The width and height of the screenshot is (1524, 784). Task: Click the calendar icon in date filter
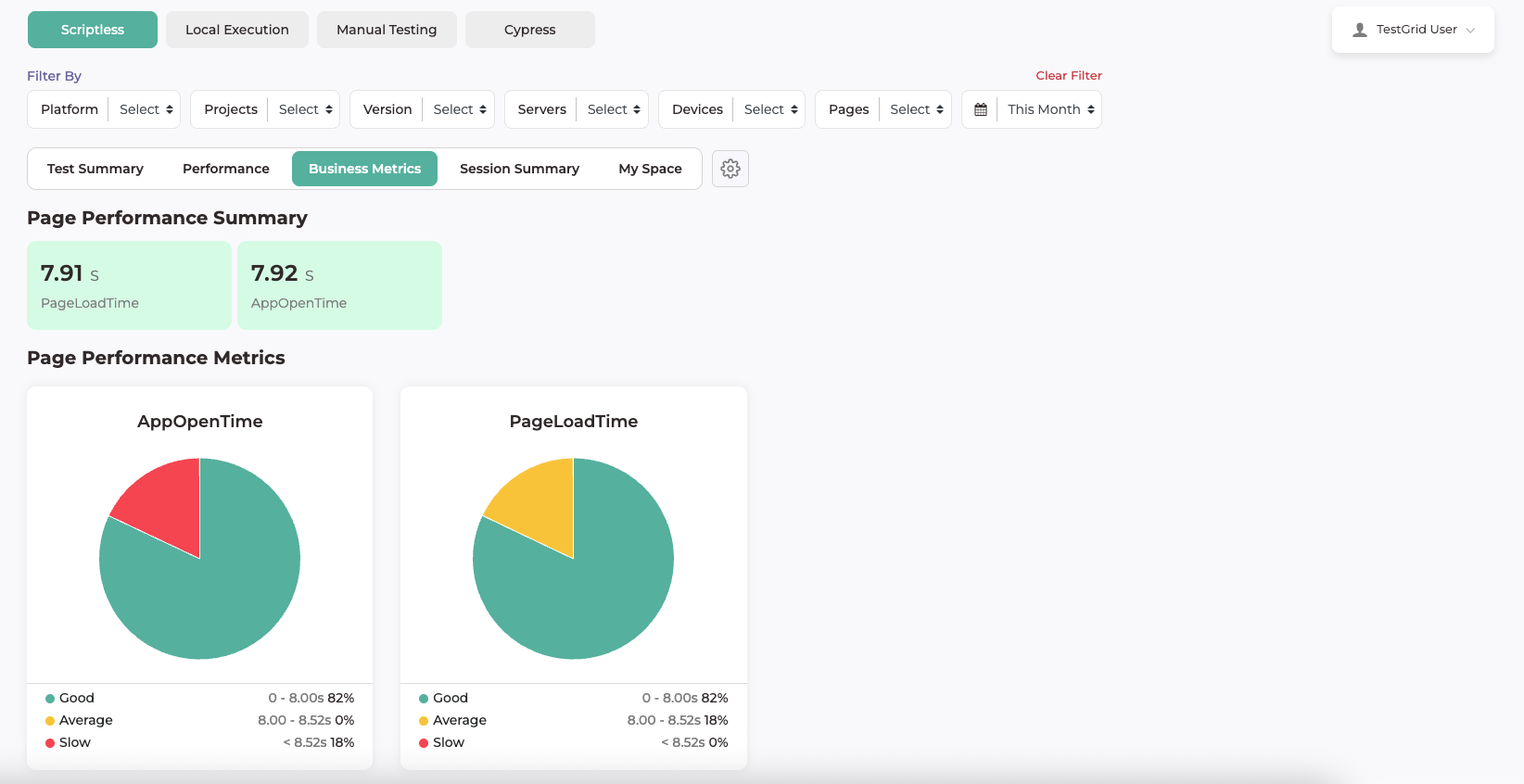(981, 109)
